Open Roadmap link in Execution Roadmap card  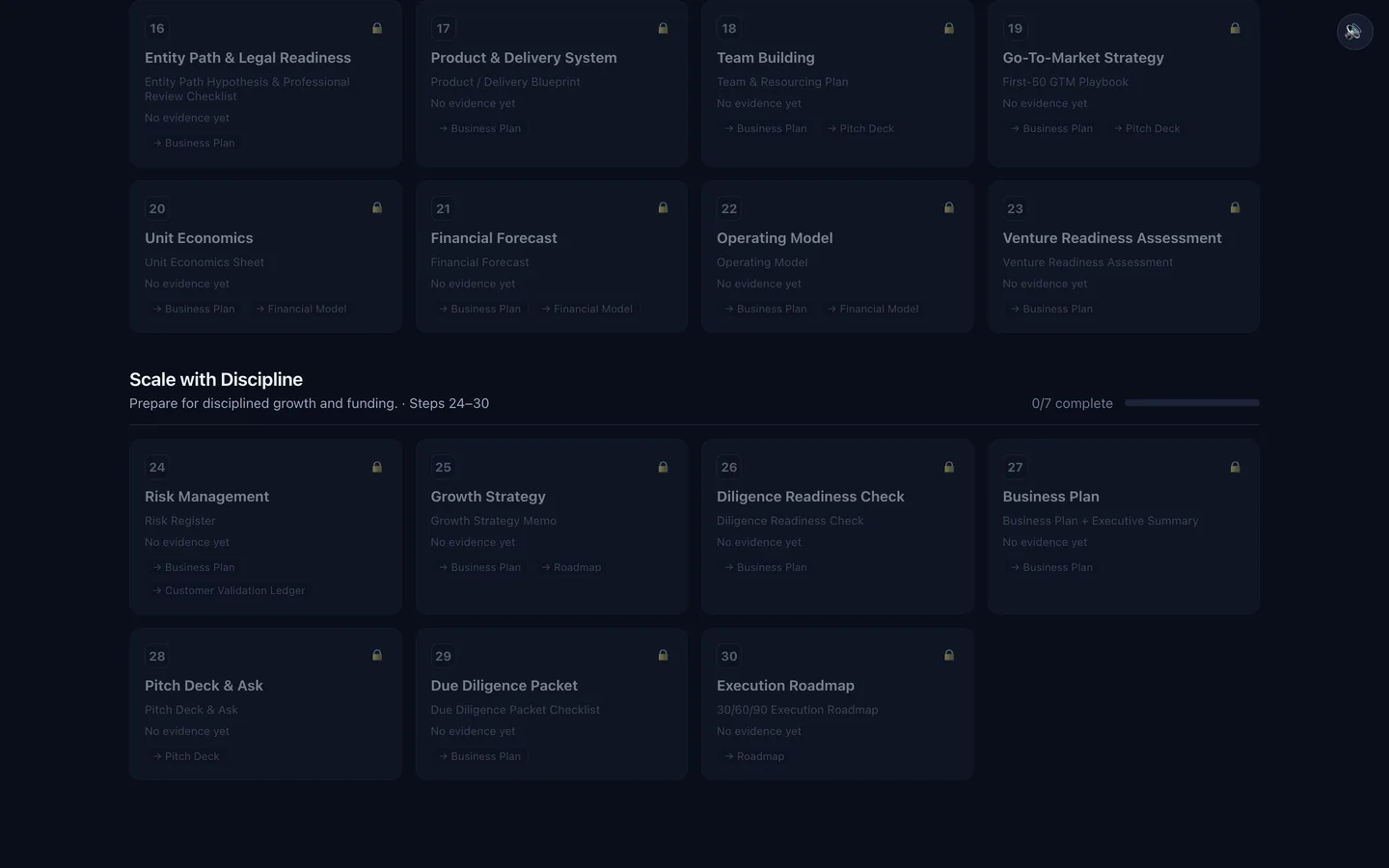click(754, 756)
